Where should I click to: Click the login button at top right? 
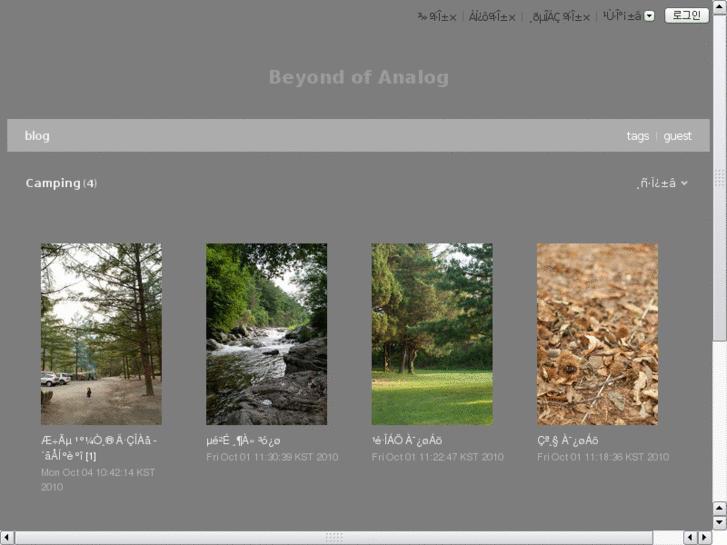point(687,15)
